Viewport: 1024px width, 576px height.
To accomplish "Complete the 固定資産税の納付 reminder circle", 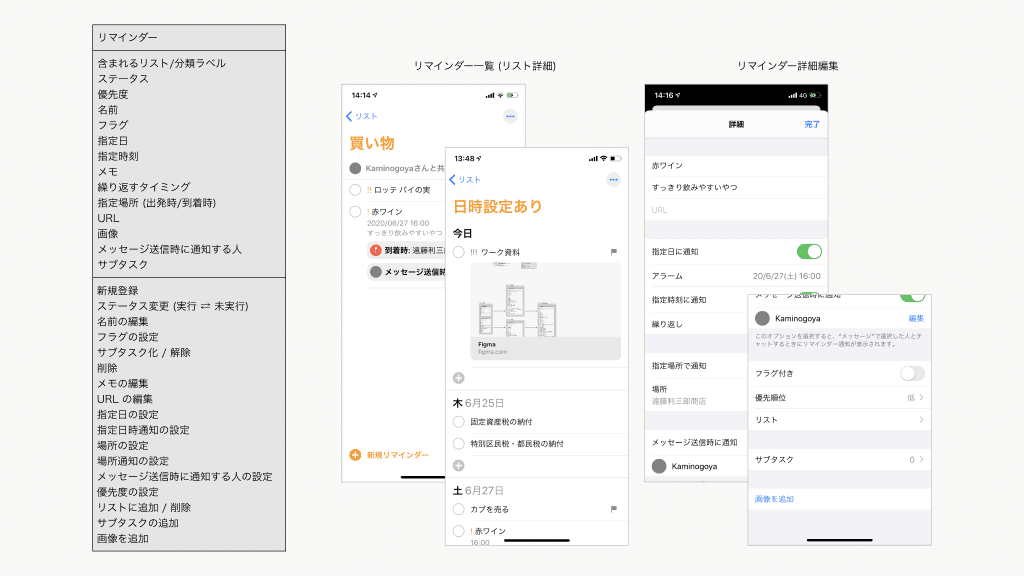I will pyautogui.click(x=458, y=422).
